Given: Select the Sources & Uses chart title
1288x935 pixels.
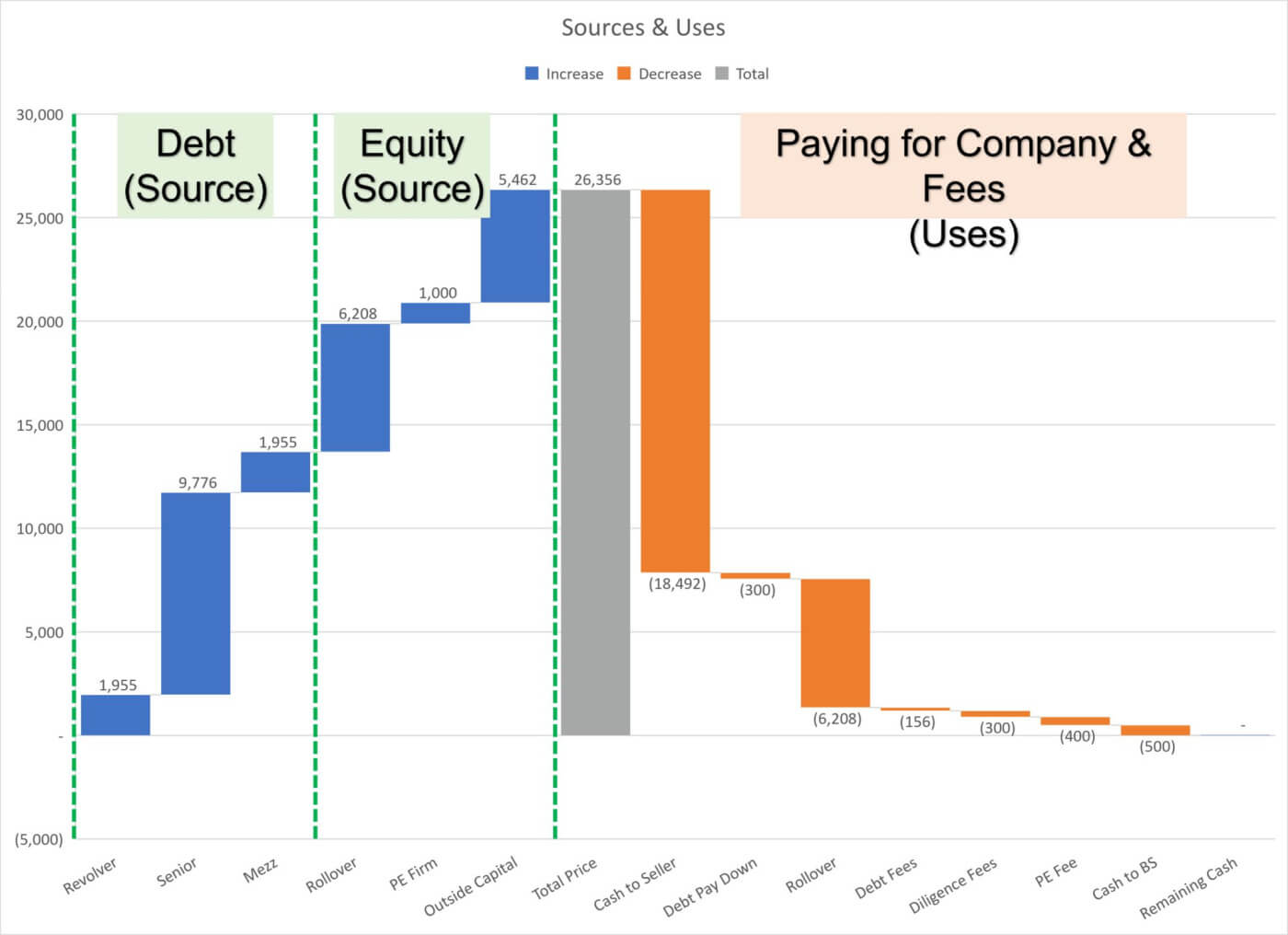Looking at the screenshot, I should [x=643, y=28].
